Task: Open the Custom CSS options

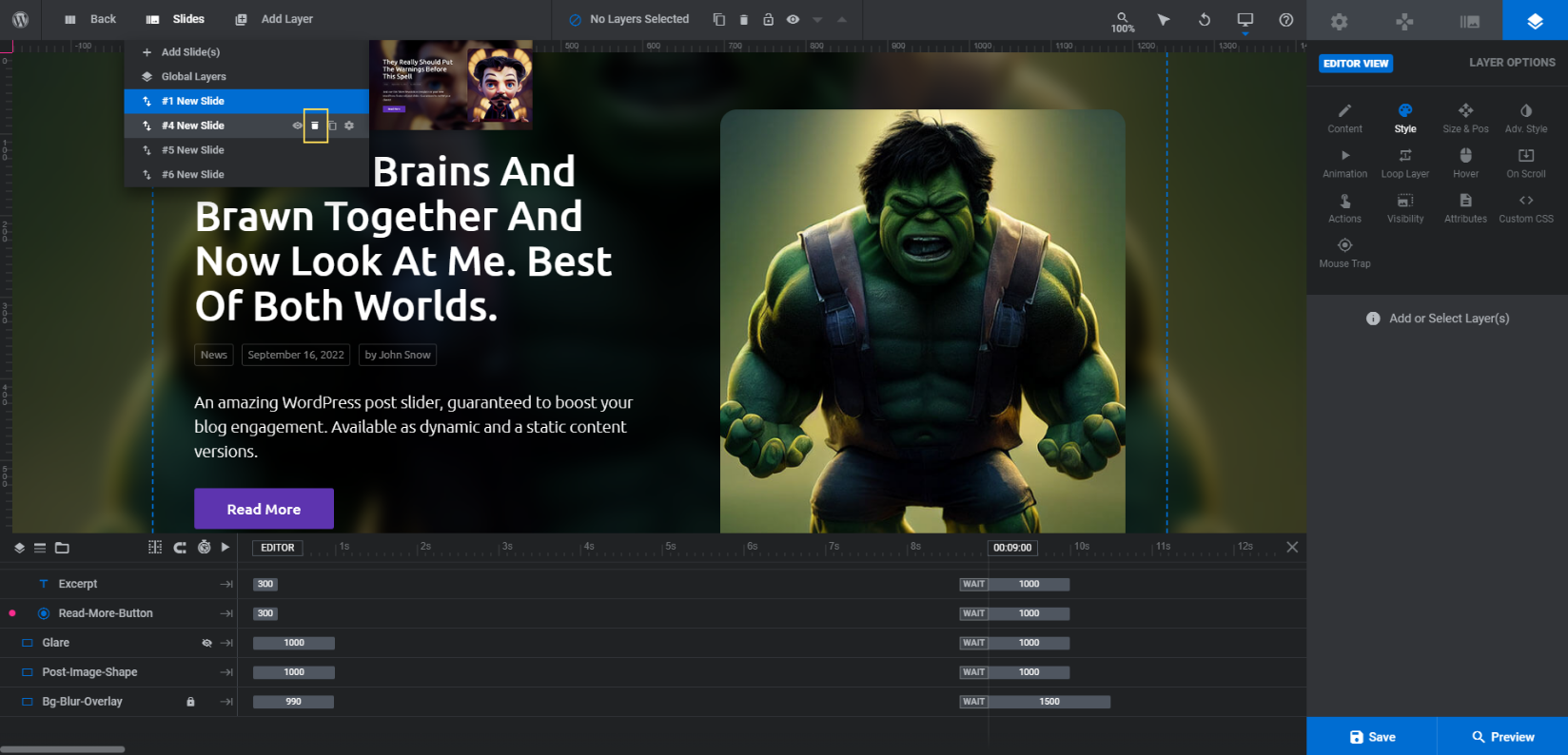Action: [x=1526, y=208]
